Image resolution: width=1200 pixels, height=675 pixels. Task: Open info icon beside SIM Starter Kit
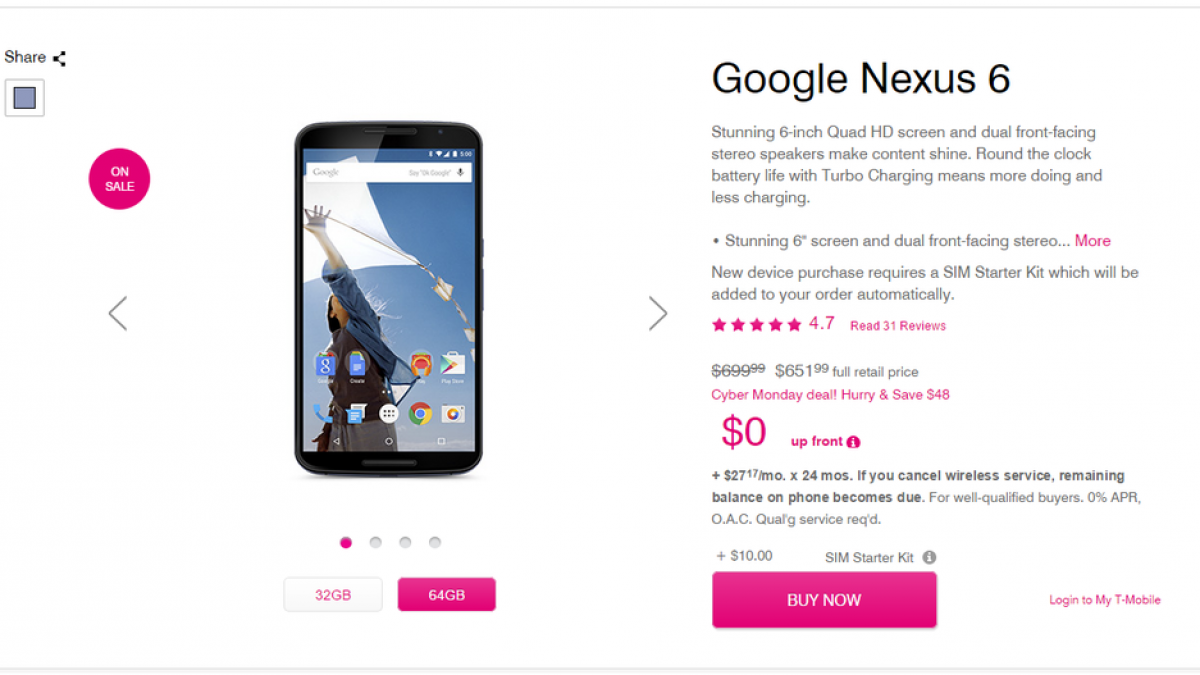pyautogui.click(x=929, y=557)
